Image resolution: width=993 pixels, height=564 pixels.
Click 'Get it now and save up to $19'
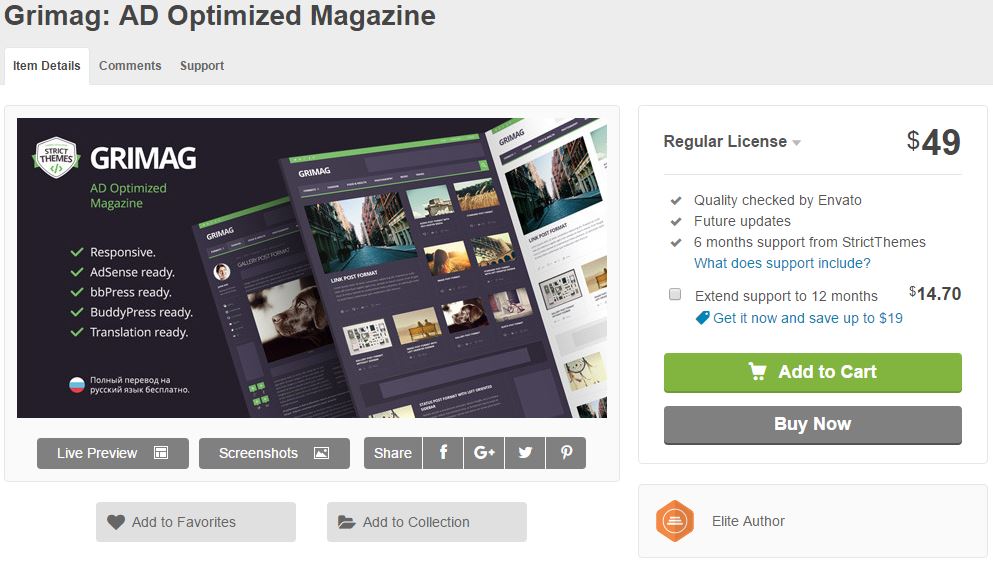pyautogui.click(x=807, y=318)
